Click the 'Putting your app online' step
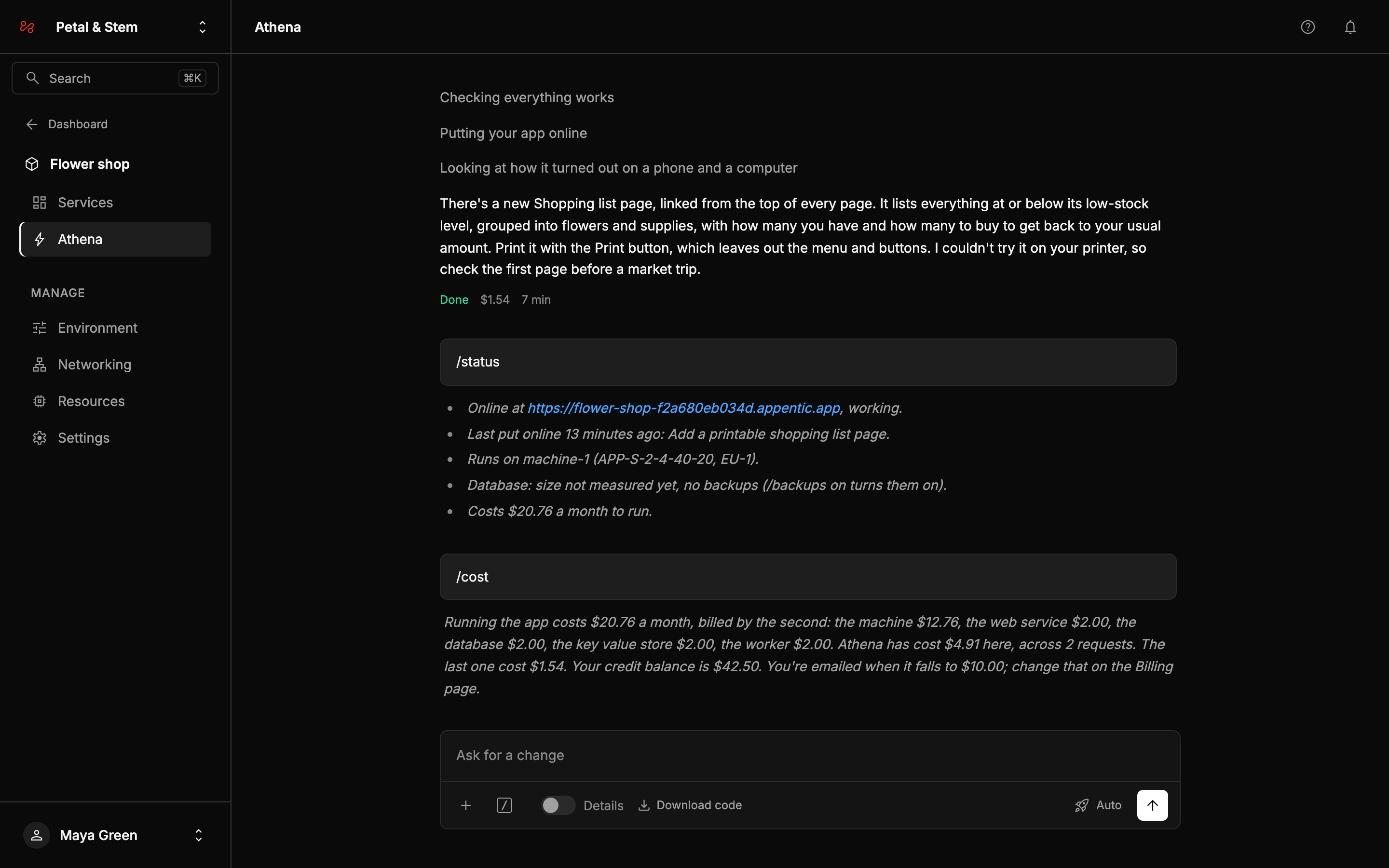 pos(513,133)
